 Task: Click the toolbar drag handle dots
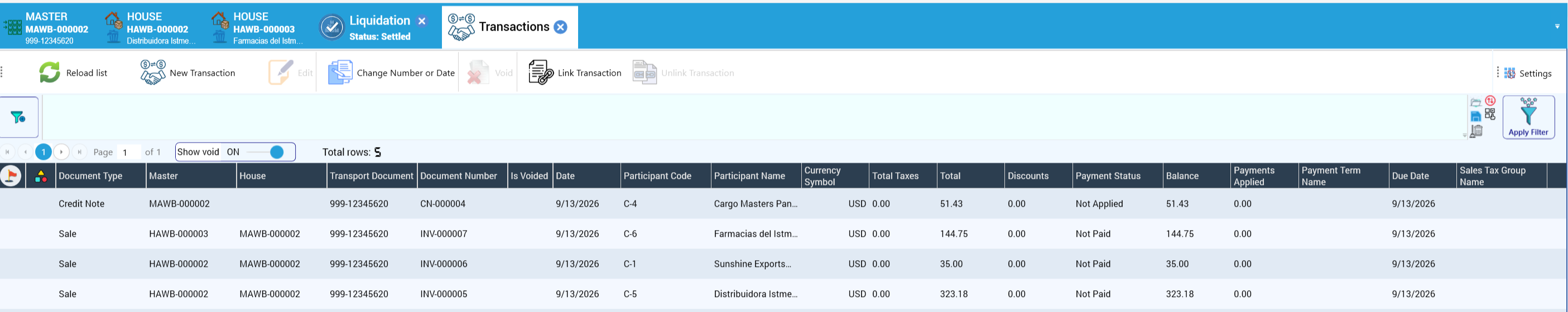[x=2, y=72]
